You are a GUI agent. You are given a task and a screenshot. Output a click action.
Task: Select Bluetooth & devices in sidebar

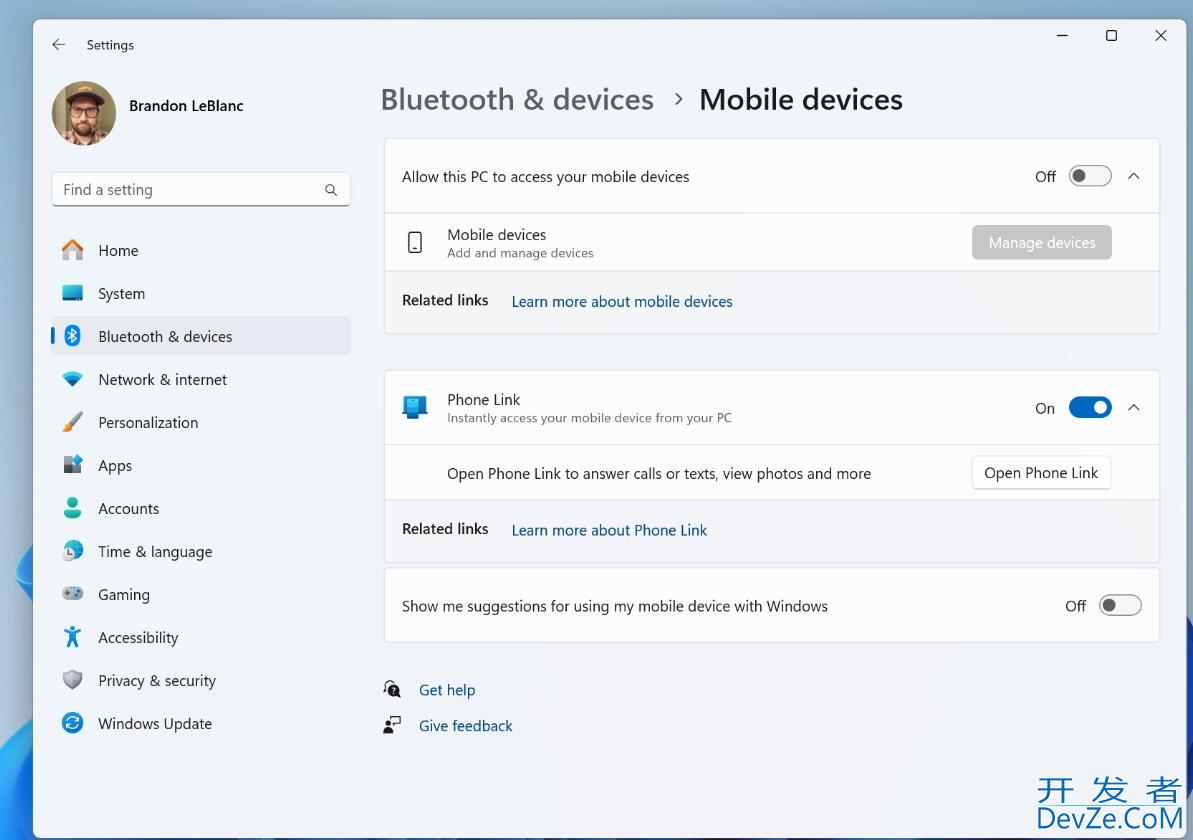click(x=201, y=336)
